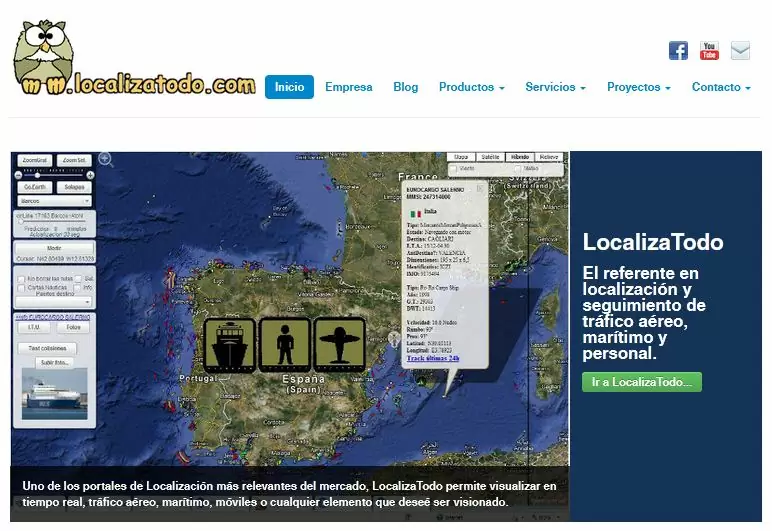Click the 'Portugal' map label

(x=197, y=378)
